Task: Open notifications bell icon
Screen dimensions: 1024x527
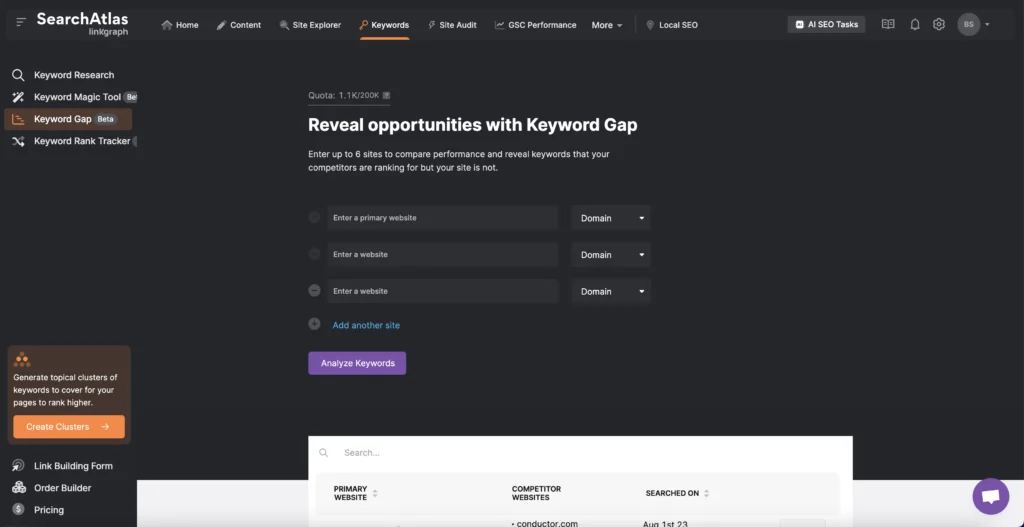Action: [x=915, y=24]
